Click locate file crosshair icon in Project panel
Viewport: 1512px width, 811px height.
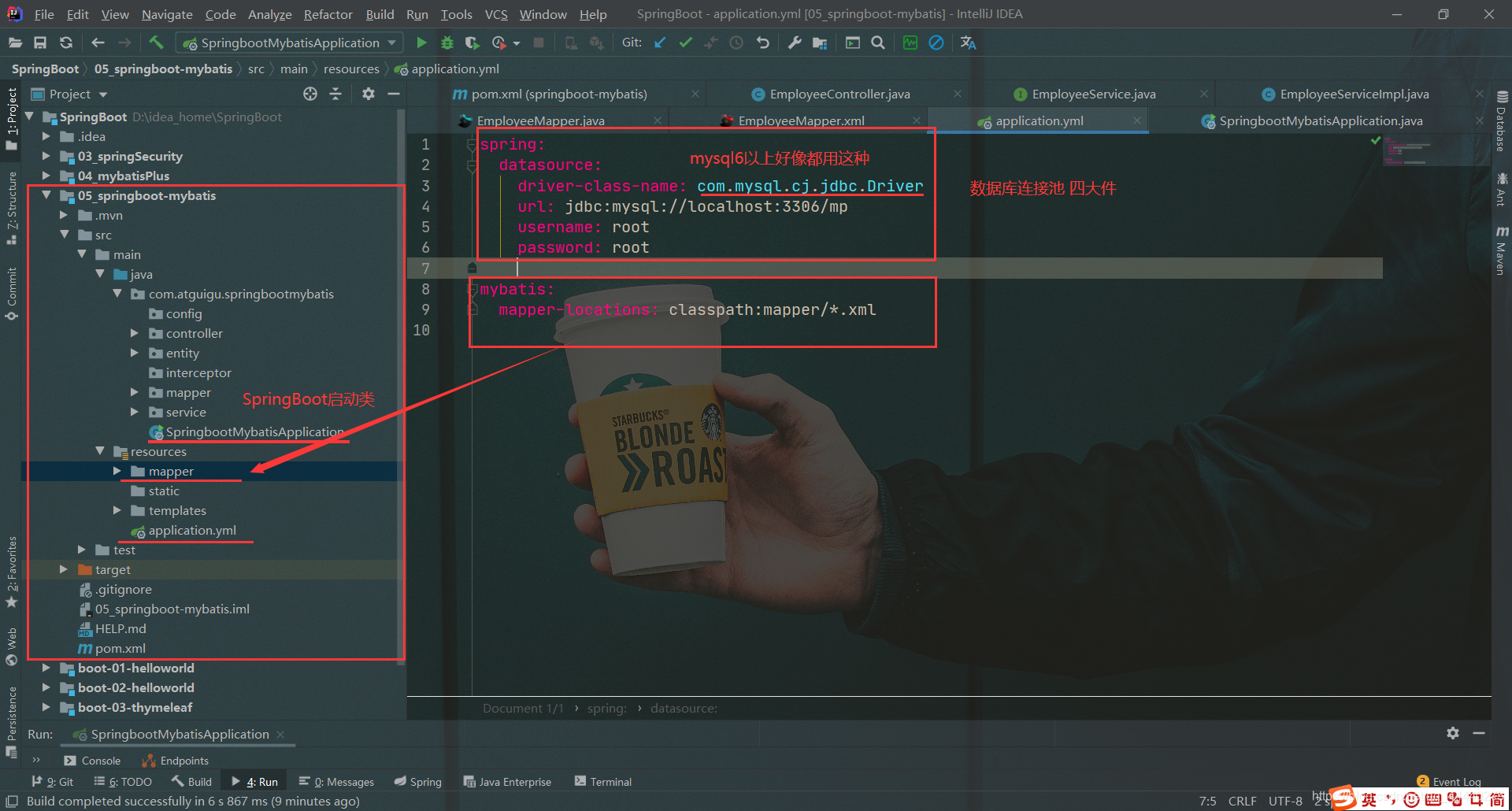[310, 94]
